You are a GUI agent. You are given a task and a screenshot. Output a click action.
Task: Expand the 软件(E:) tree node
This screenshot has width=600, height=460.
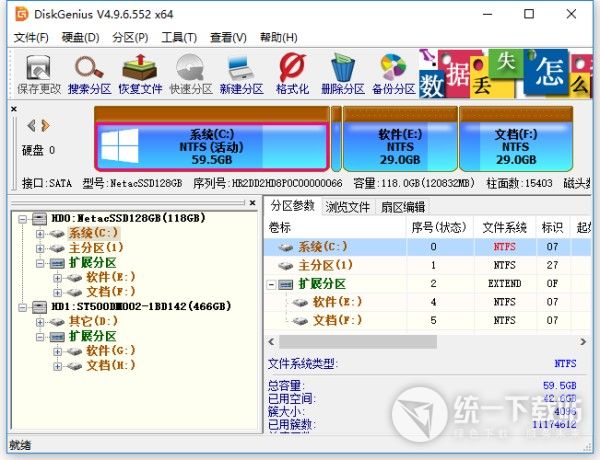tap(57, 278)
